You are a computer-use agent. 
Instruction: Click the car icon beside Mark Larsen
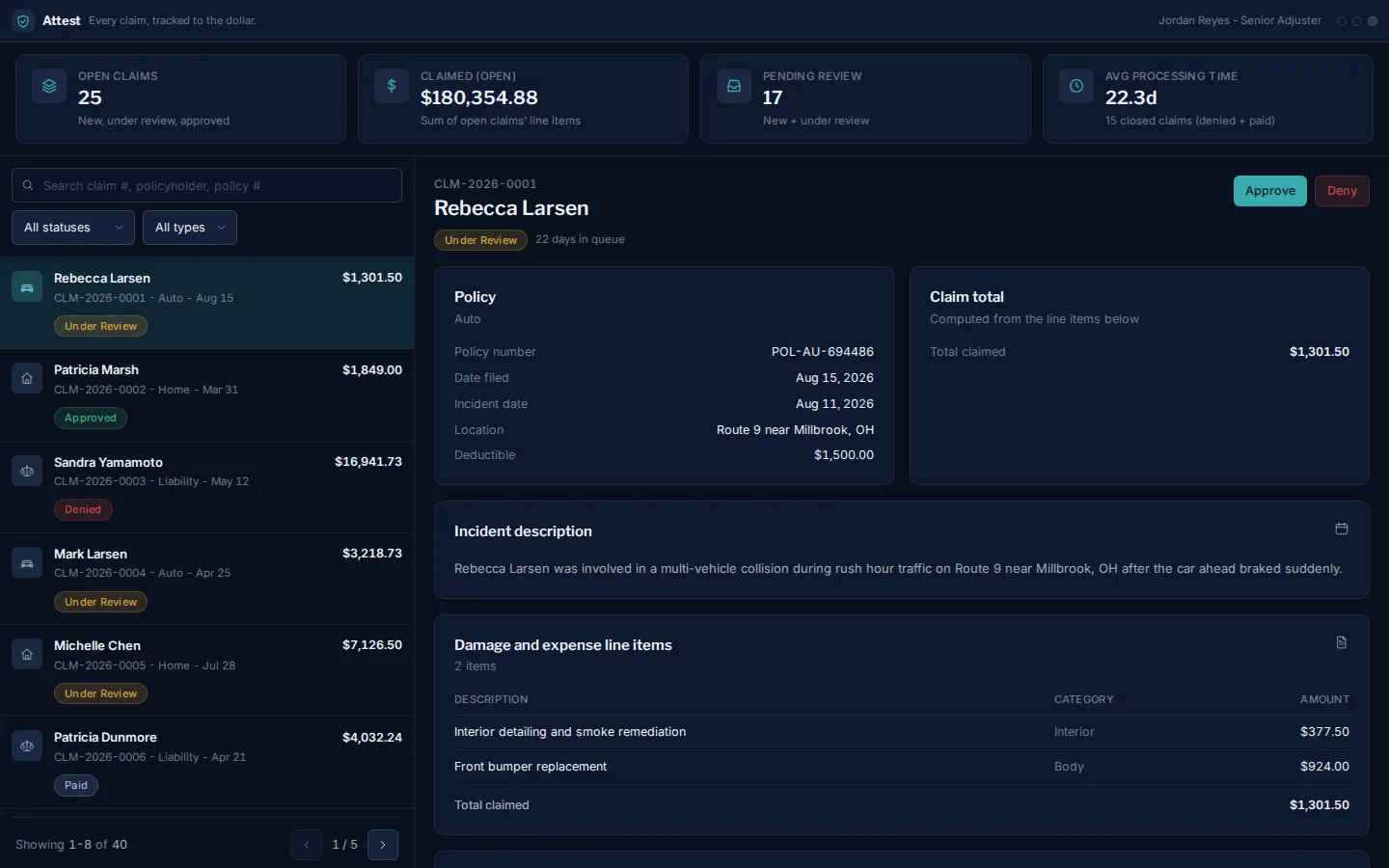pos(27,563)
